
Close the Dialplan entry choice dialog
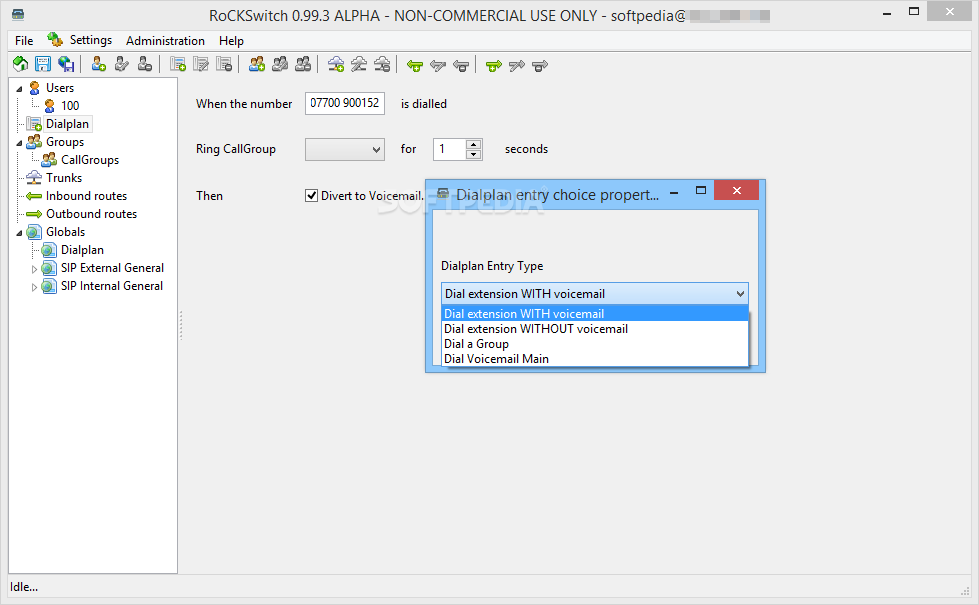tap(737, 190)
